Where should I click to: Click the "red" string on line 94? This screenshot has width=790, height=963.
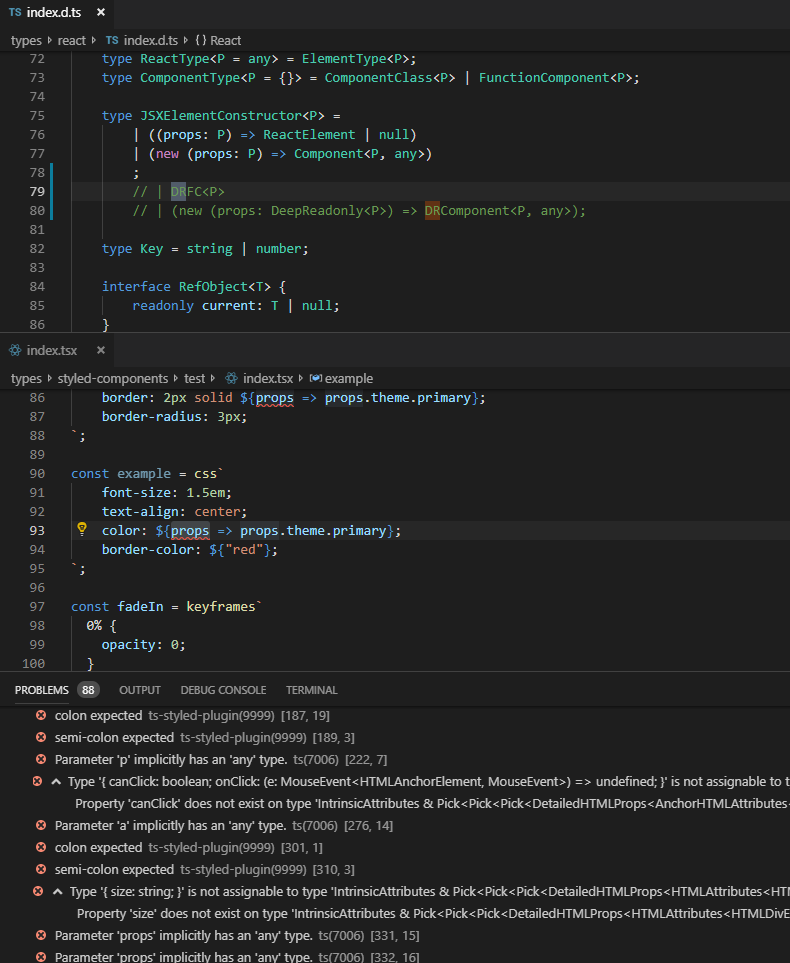(244, 550)
